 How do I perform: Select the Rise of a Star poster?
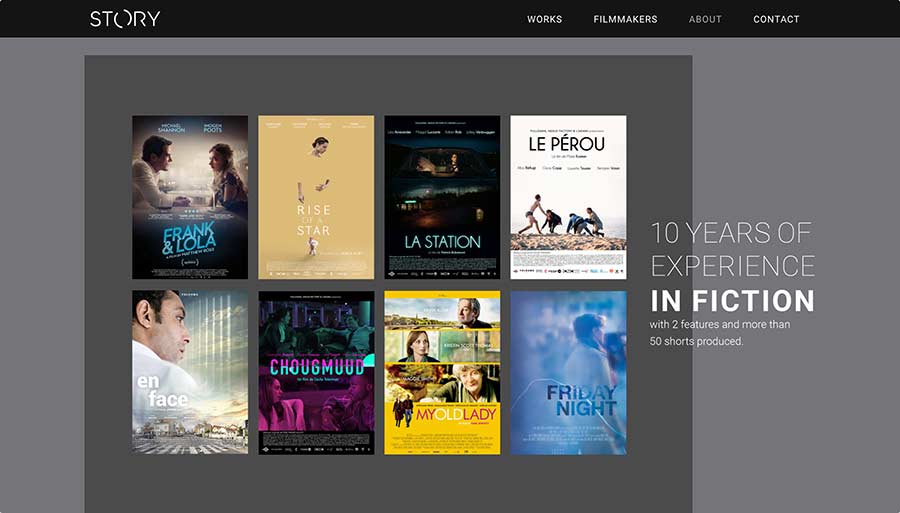coord(316,197)
